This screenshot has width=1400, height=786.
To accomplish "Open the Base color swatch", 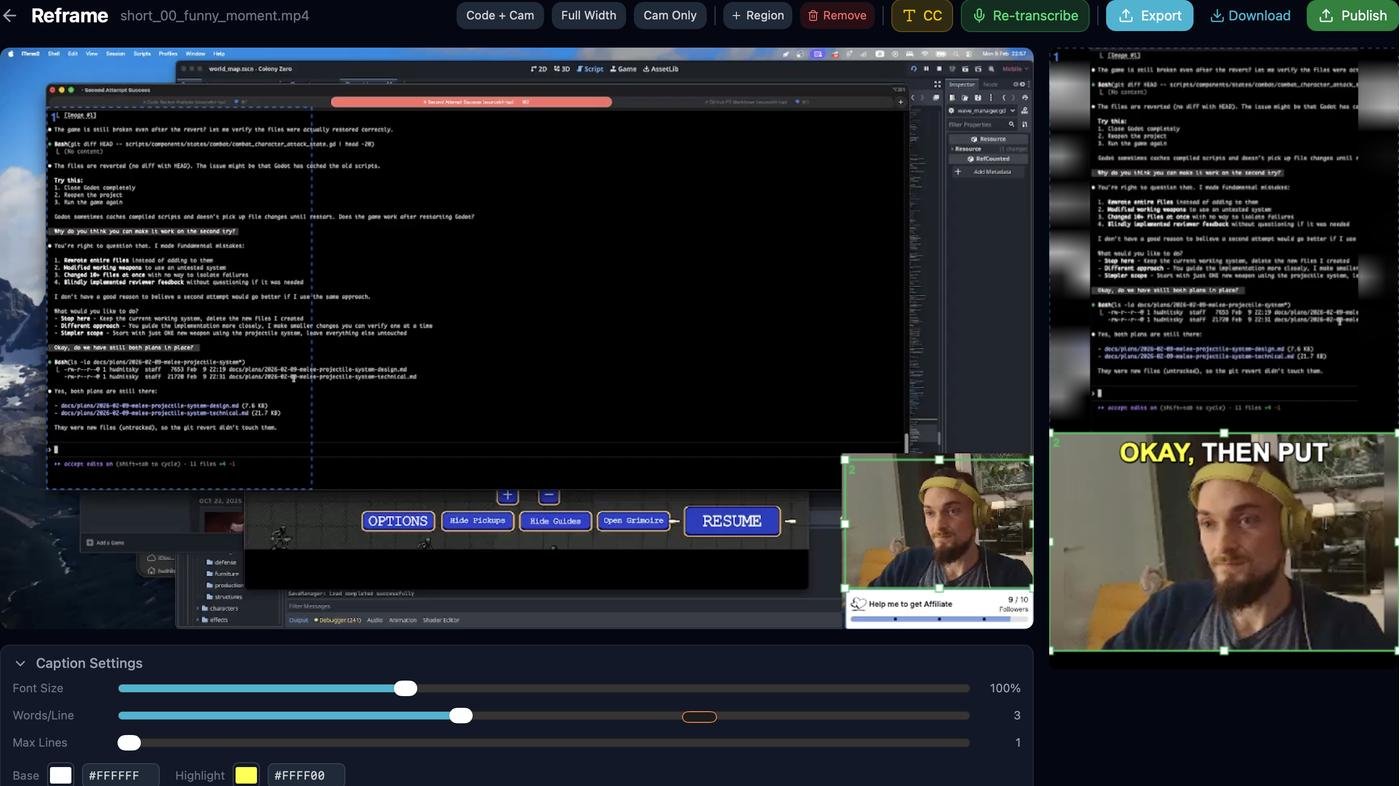I will coord(61,775).
